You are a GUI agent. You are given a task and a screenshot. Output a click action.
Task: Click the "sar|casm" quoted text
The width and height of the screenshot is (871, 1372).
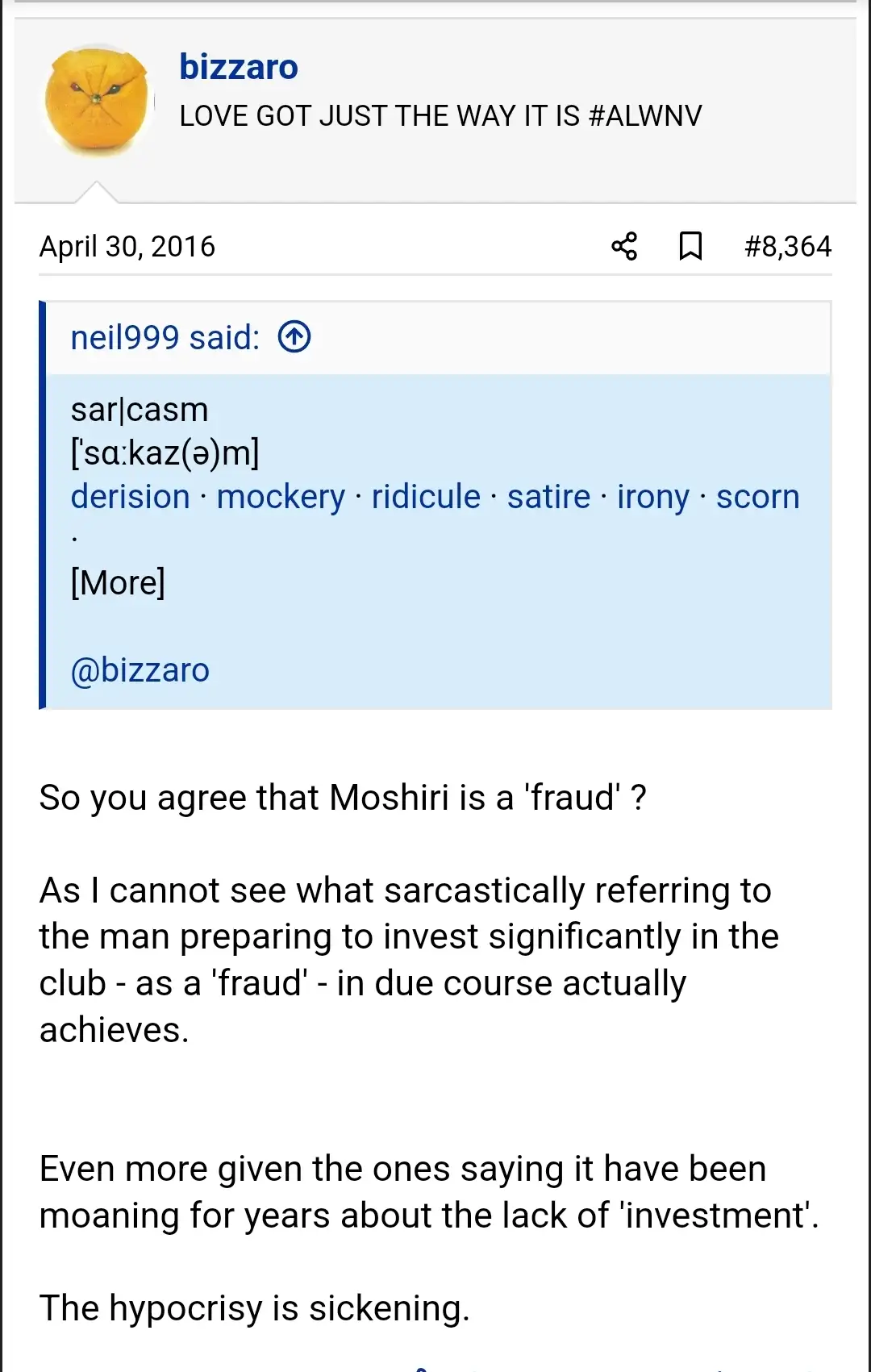tap(140, 410)
